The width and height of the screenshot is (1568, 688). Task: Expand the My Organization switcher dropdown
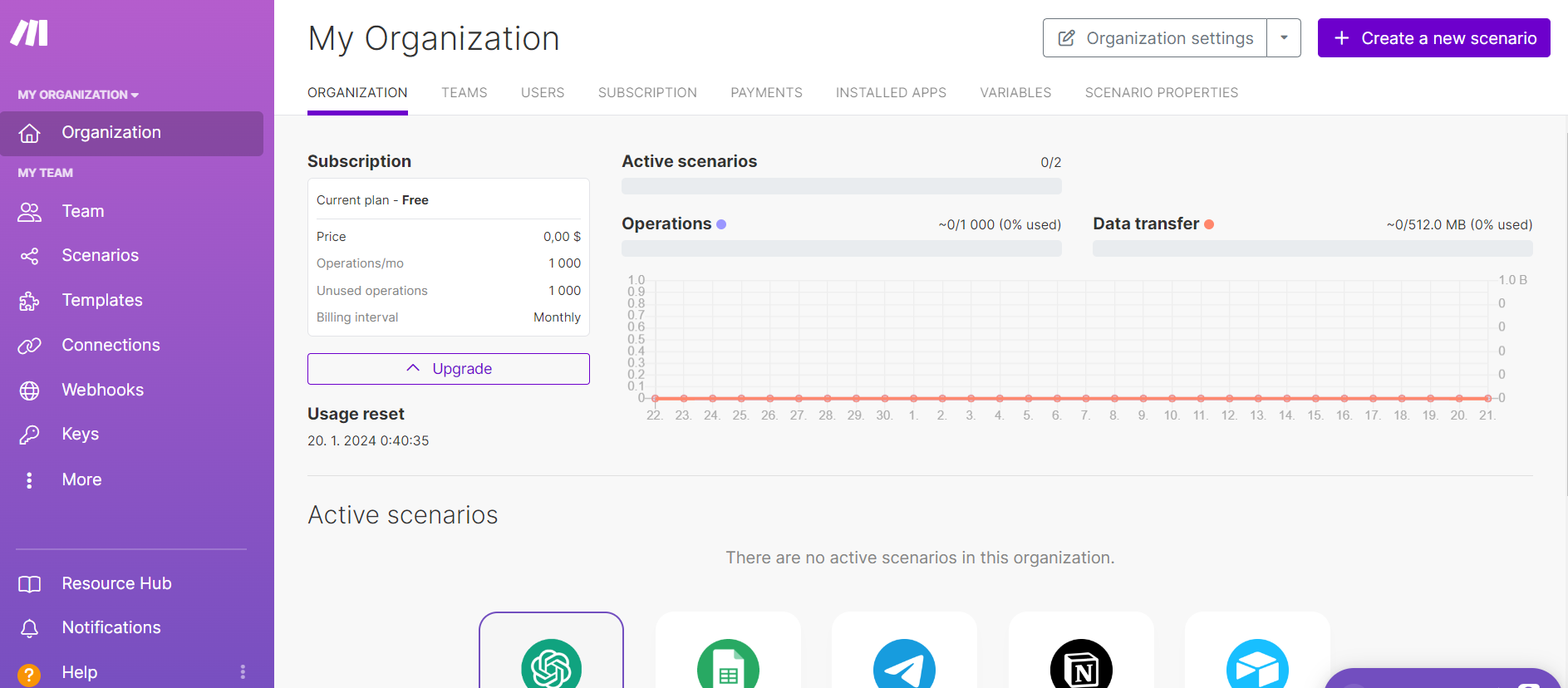[x=78, y=95]
